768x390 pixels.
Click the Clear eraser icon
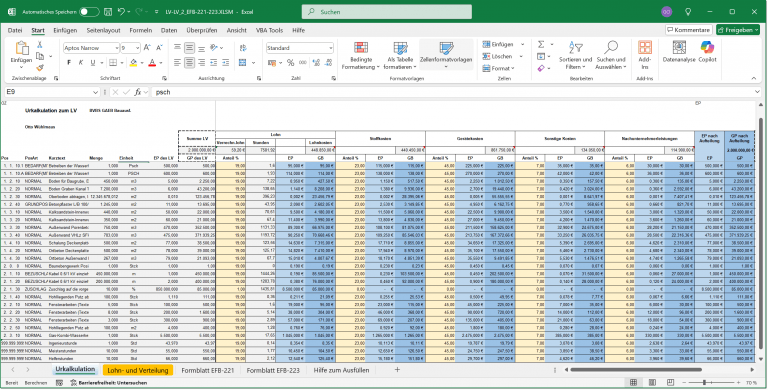click(541, 69)
